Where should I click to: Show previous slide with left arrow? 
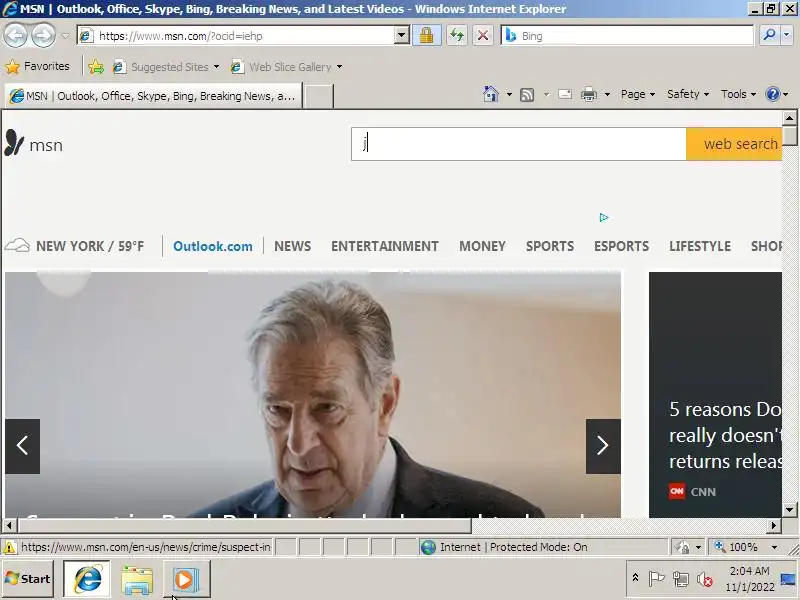pos(22,446)
